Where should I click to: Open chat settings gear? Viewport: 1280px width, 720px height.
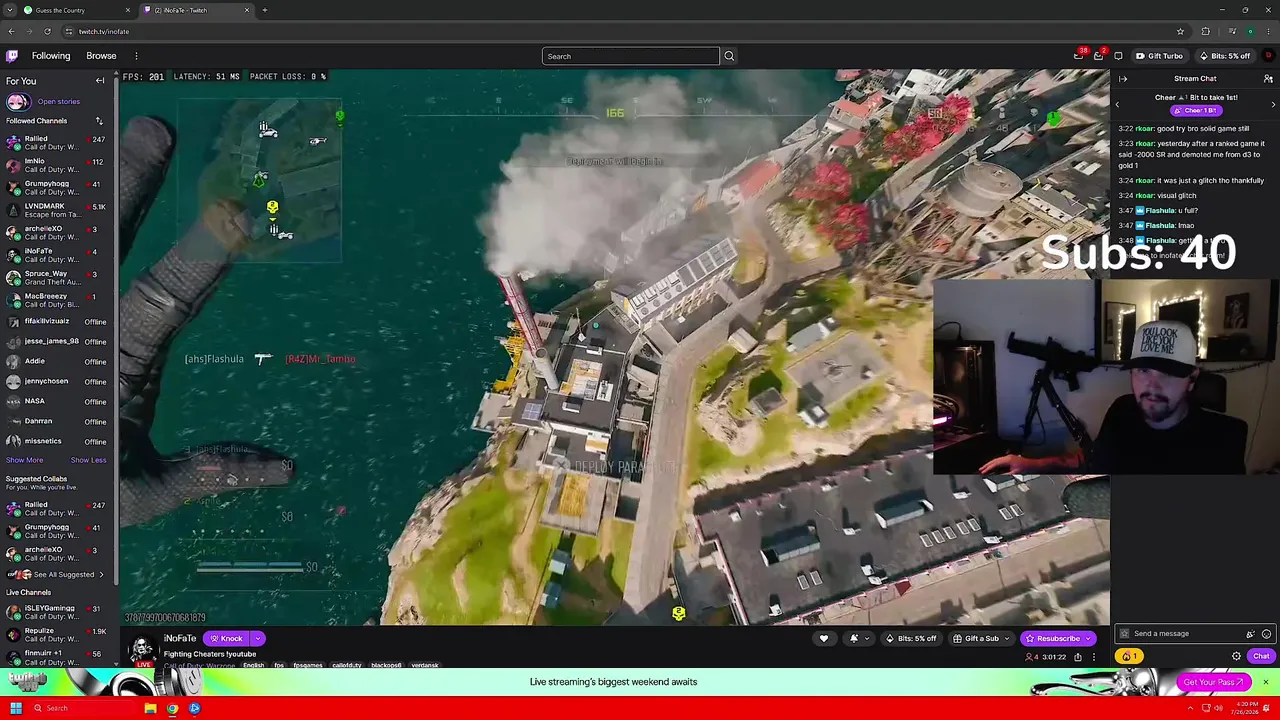(1236, 657)
